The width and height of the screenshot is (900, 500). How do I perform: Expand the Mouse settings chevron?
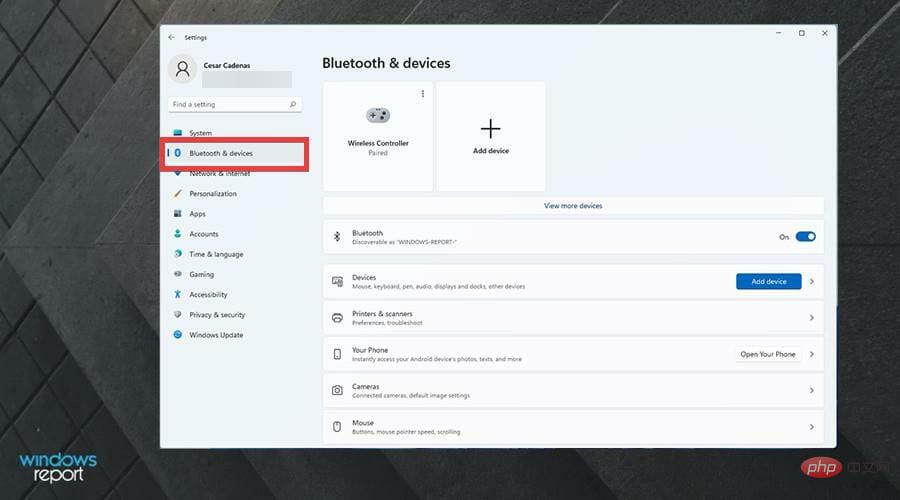click(x=811, y=427)
